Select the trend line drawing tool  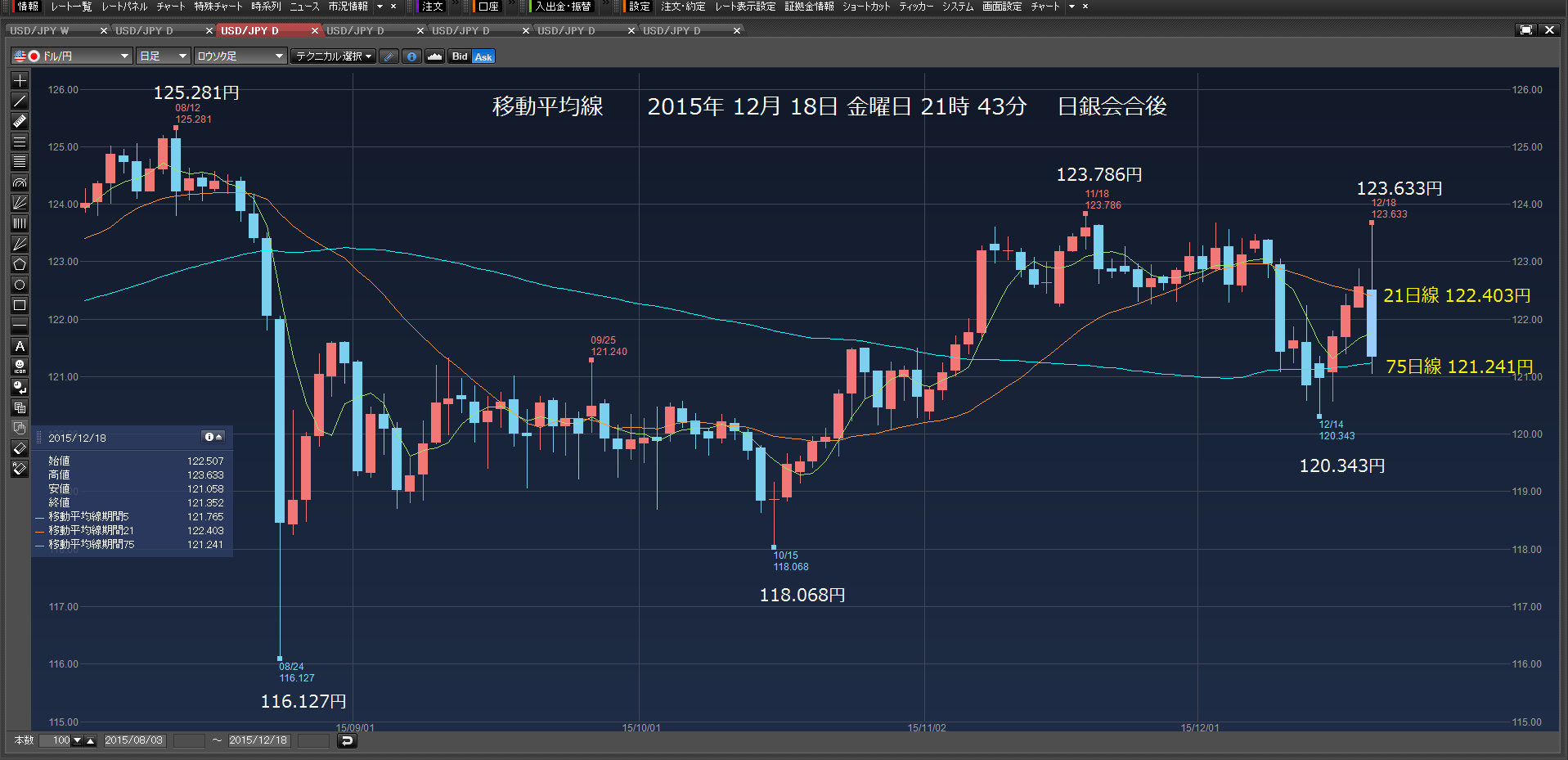[20, 101]
